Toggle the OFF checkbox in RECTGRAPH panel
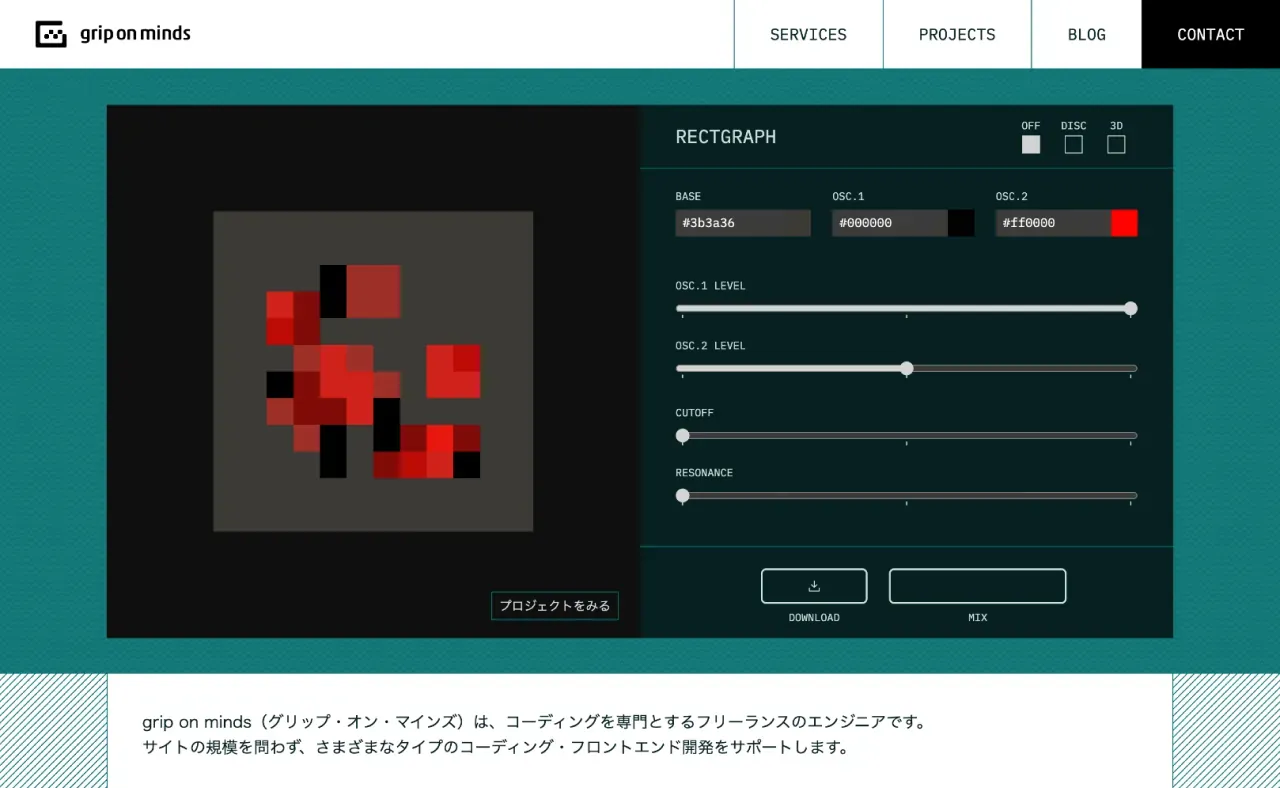Screen dimensions: 1280x788 click(x=1030, y=144)
